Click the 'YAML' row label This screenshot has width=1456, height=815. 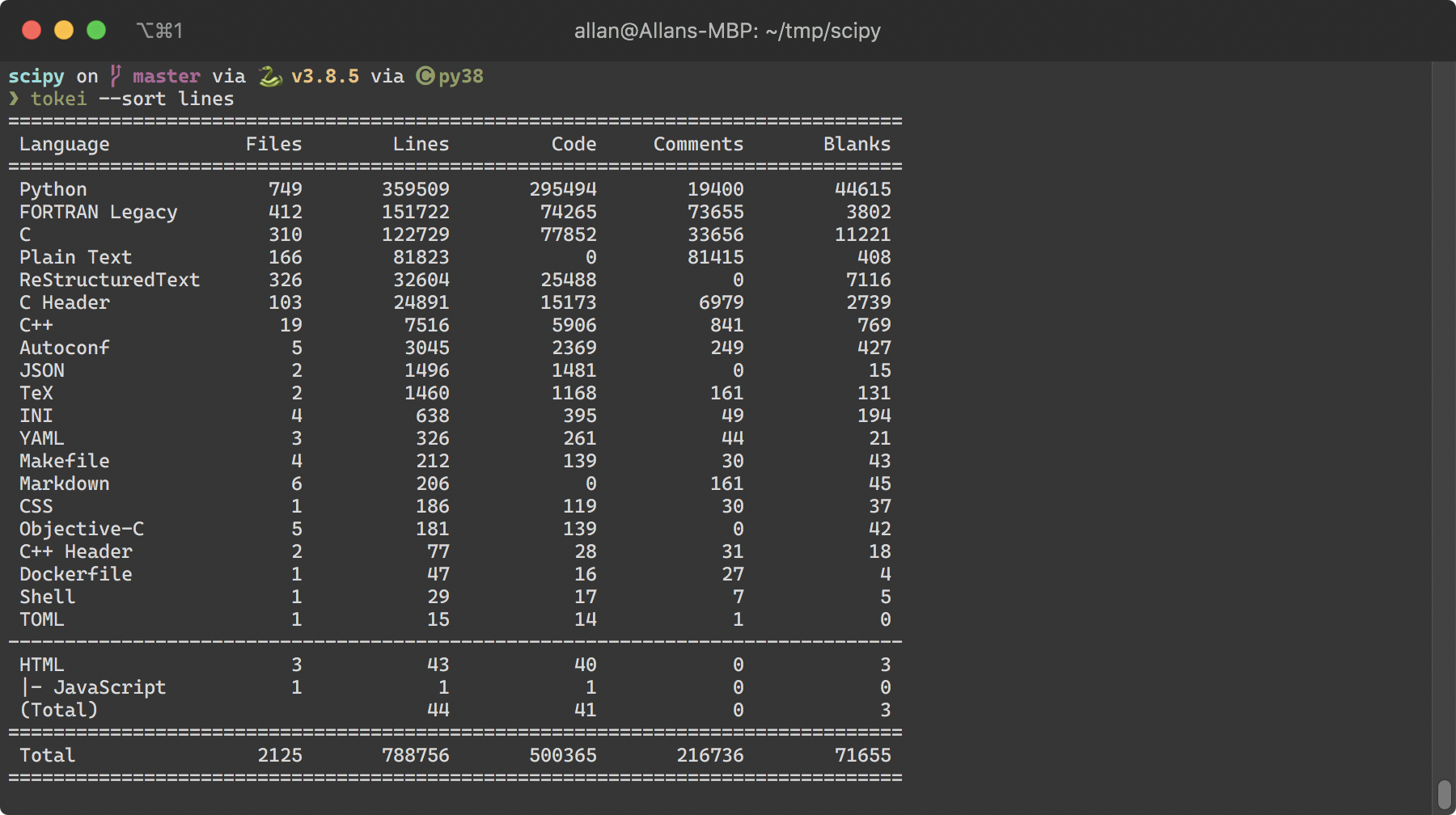tap(42, 438)
